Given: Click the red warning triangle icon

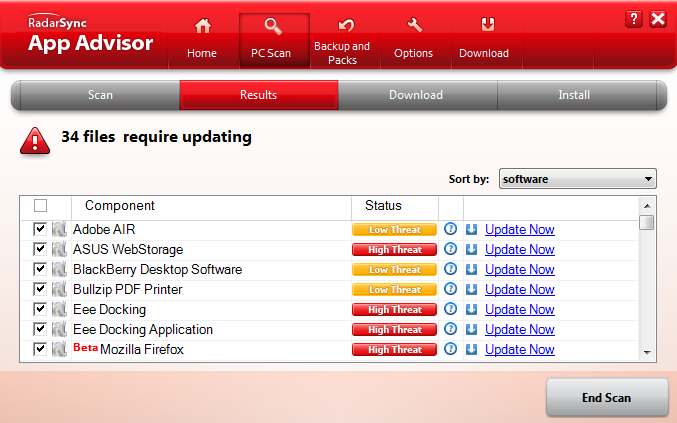Looking at the screenshot, I should 34,141.
